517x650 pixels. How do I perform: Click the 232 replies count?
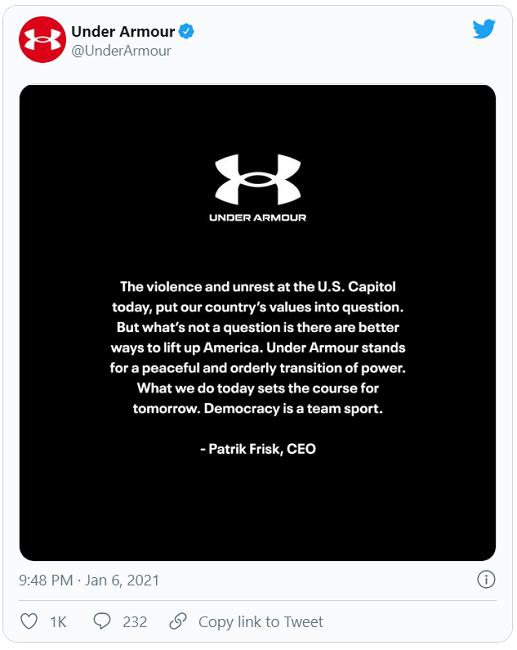(135, 622)
